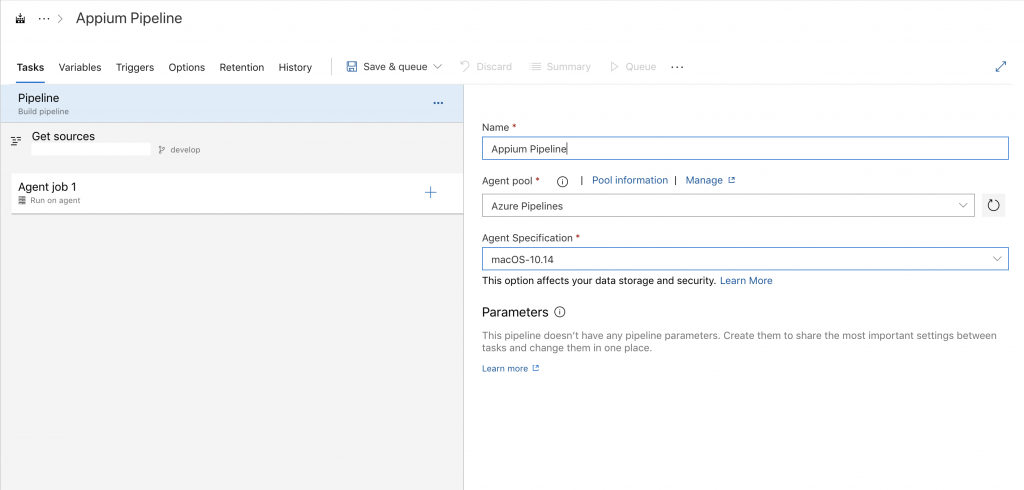Select the Pipeline build pipeline row
Viewport: 1024px width, 490px height.
[x=232, y=103]
